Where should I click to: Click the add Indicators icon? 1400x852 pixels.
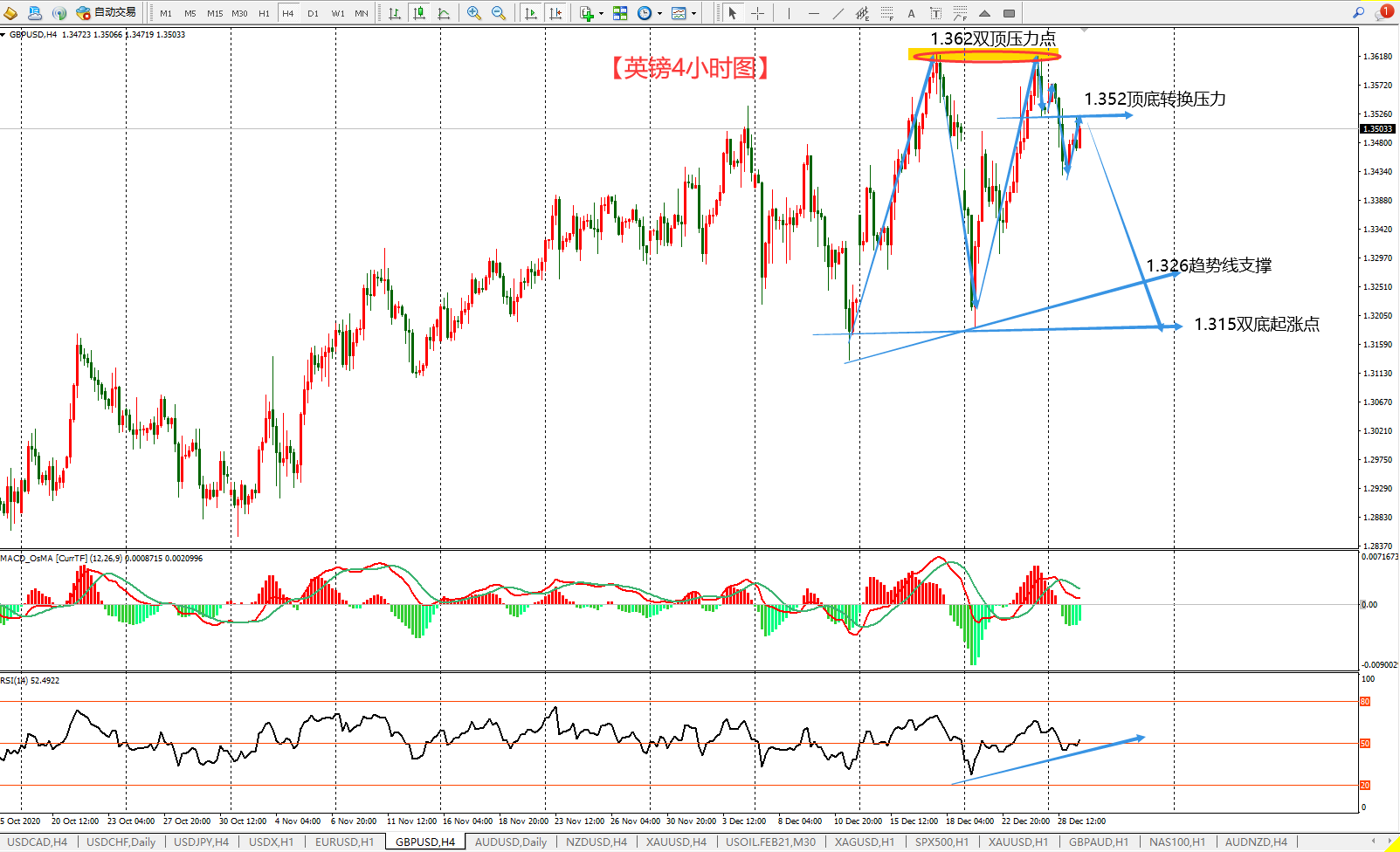pos(587,13)
